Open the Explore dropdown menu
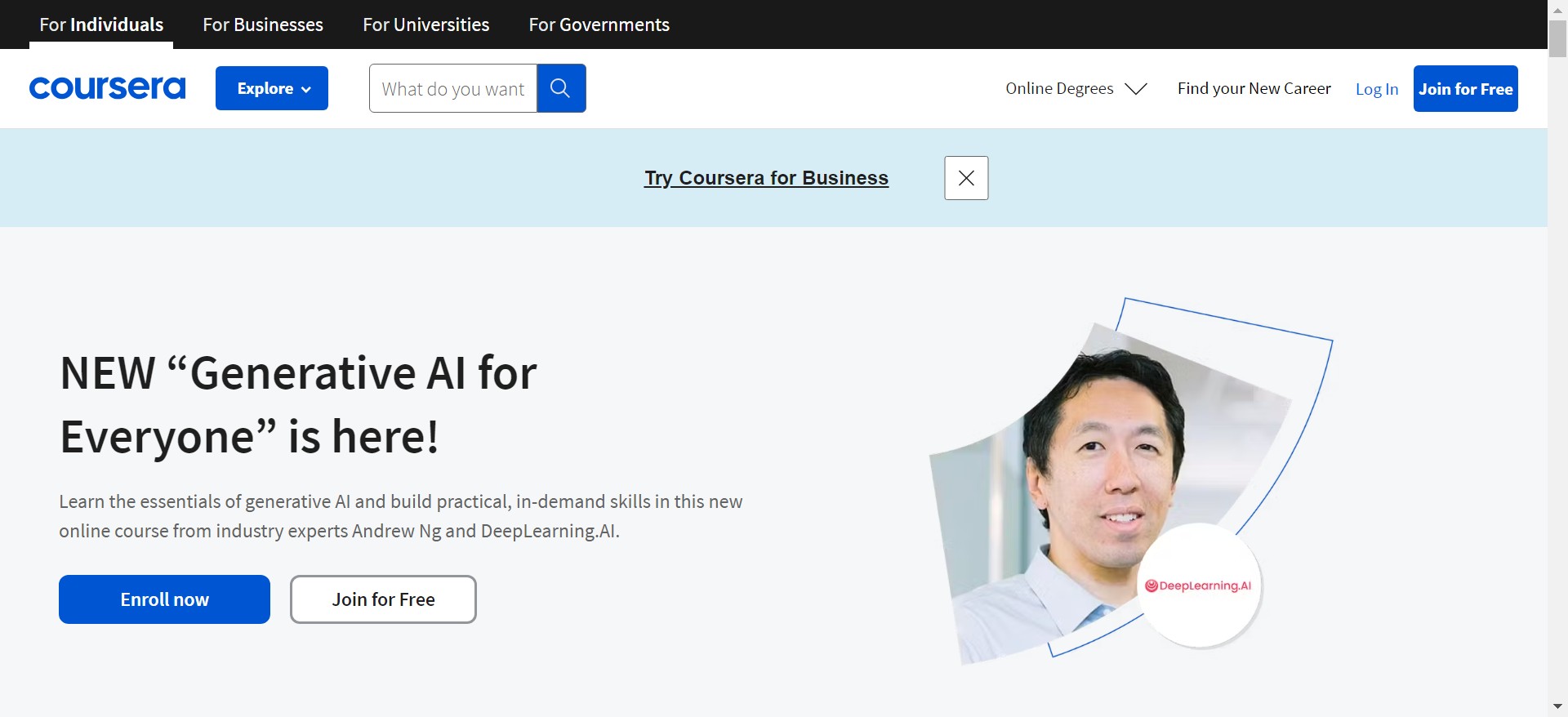The width and height of the screenshot is (1568, 717). tap(272, 88)
